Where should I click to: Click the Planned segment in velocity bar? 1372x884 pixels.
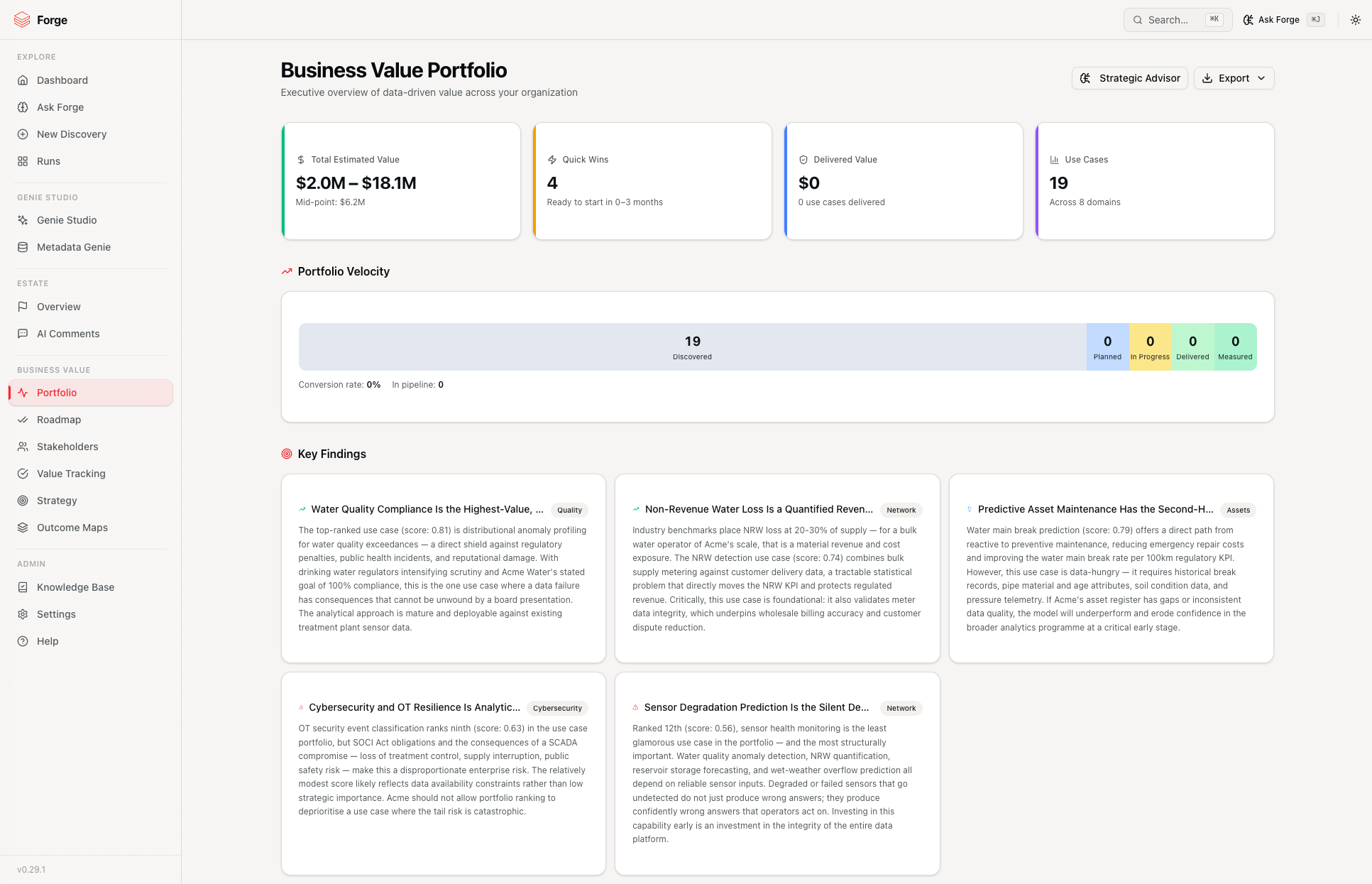pos(1107,346)
